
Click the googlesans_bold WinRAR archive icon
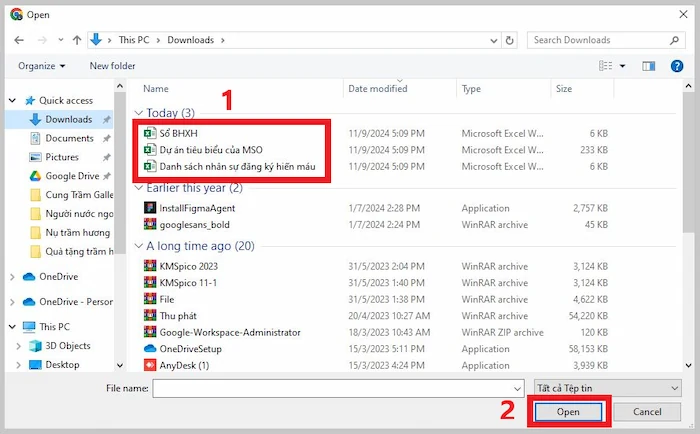point(150,224)
